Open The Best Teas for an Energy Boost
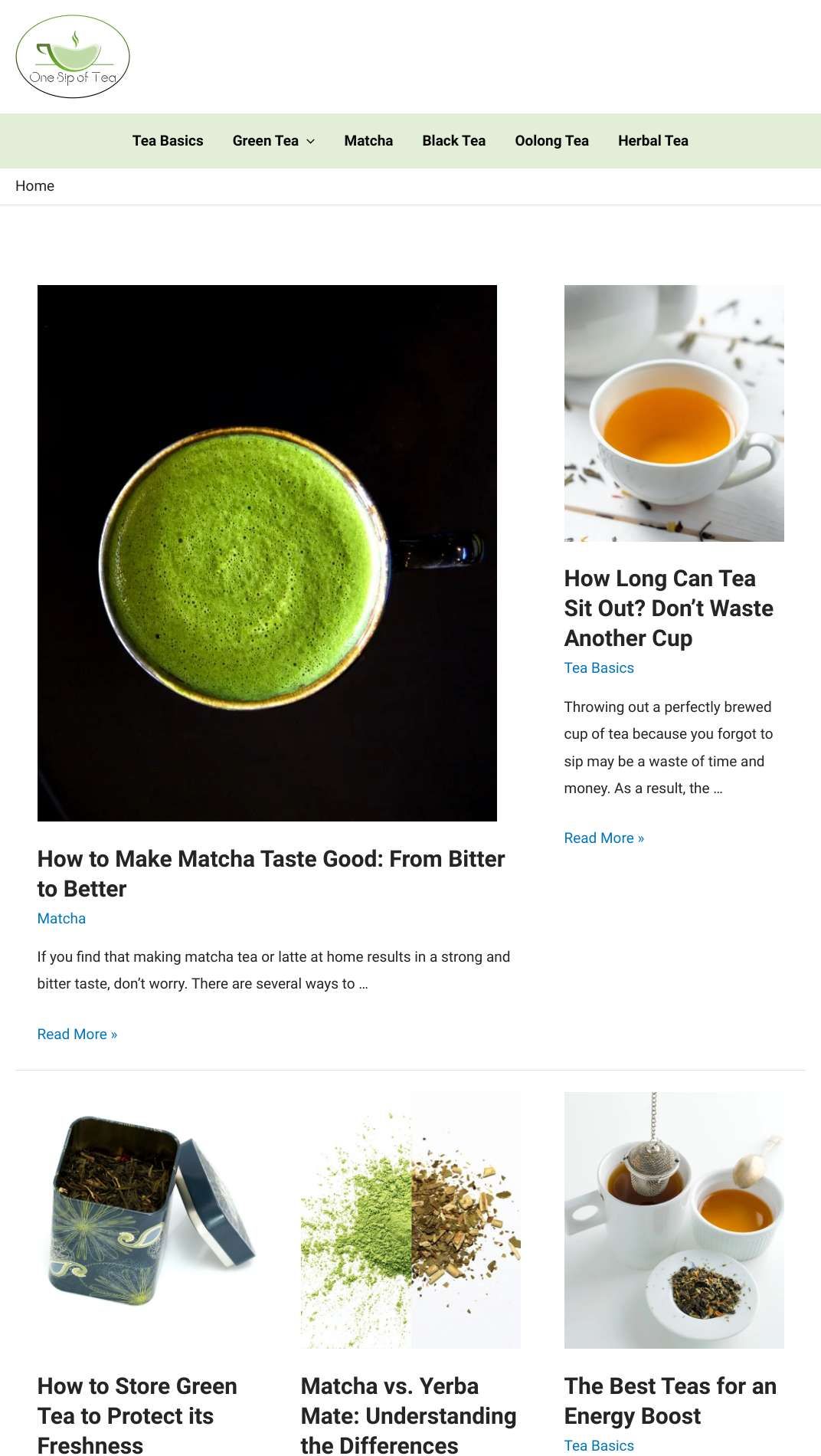This screenshot has width=821, height=1456. coord(670,1402)
